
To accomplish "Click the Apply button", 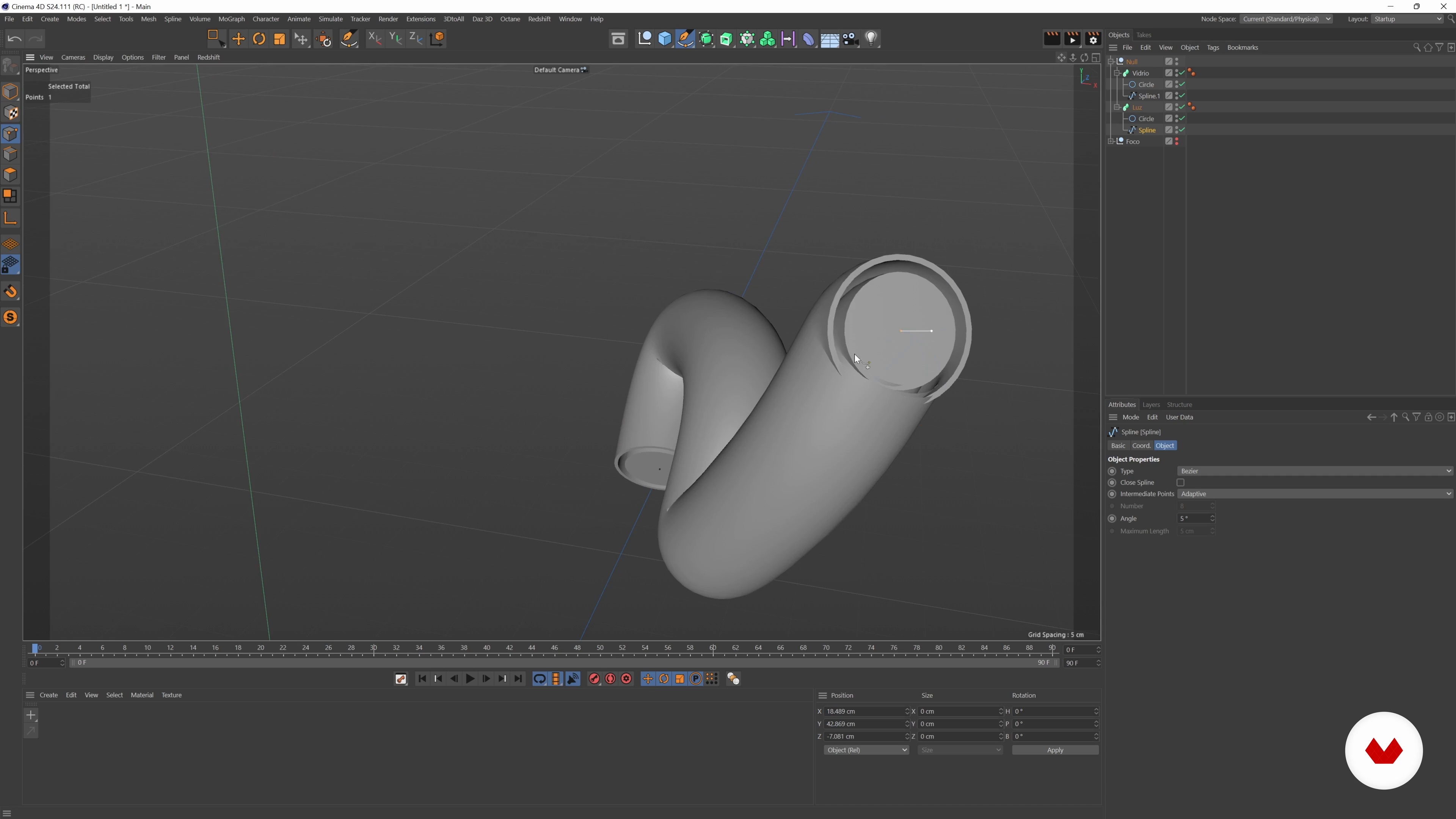I will coord(1055,750).
